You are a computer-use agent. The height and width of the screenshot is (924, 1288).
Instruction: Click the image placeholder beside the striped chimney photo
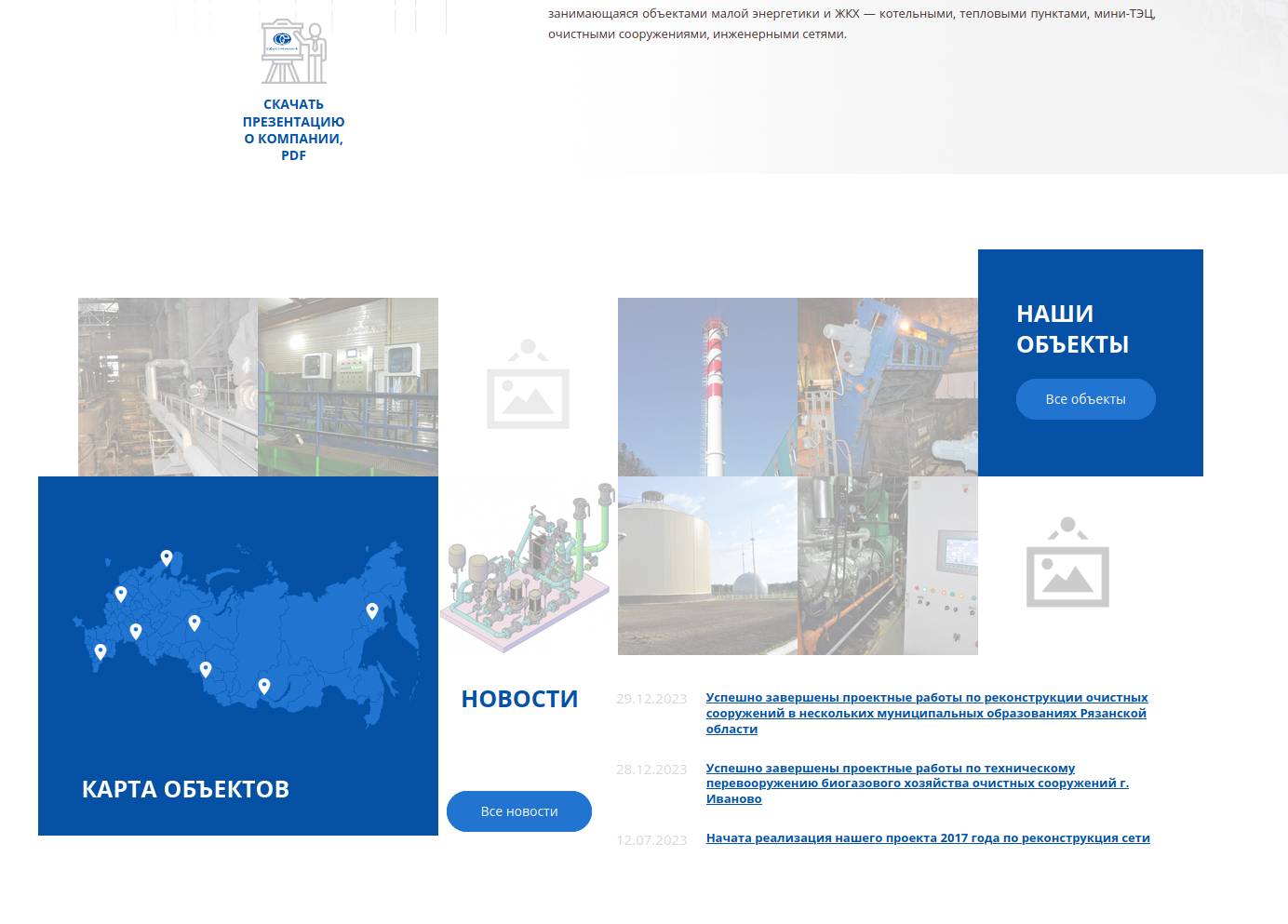pyautogui.click(x=528, y=386)
